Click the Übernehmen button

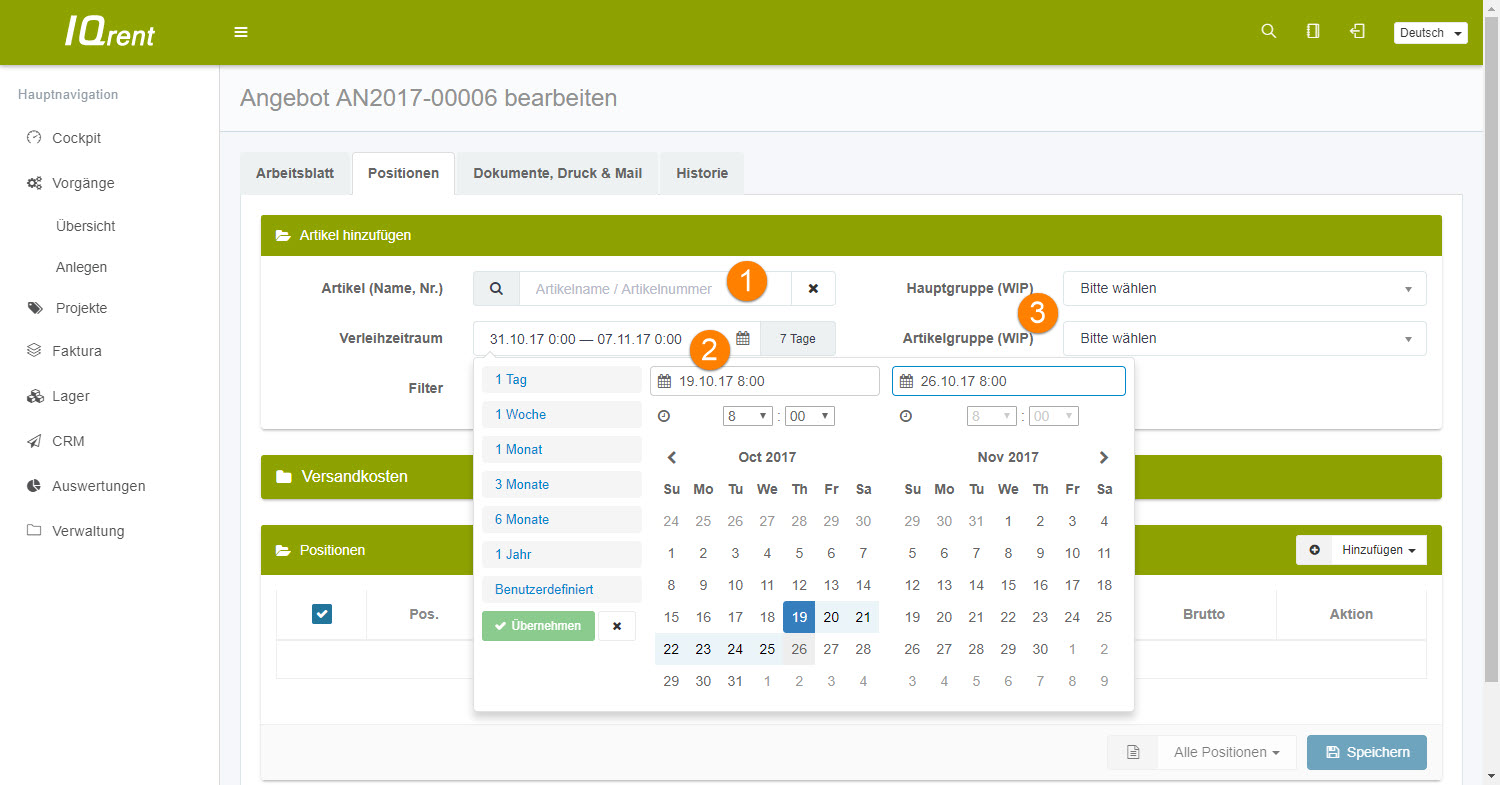[x=538, y=626]
